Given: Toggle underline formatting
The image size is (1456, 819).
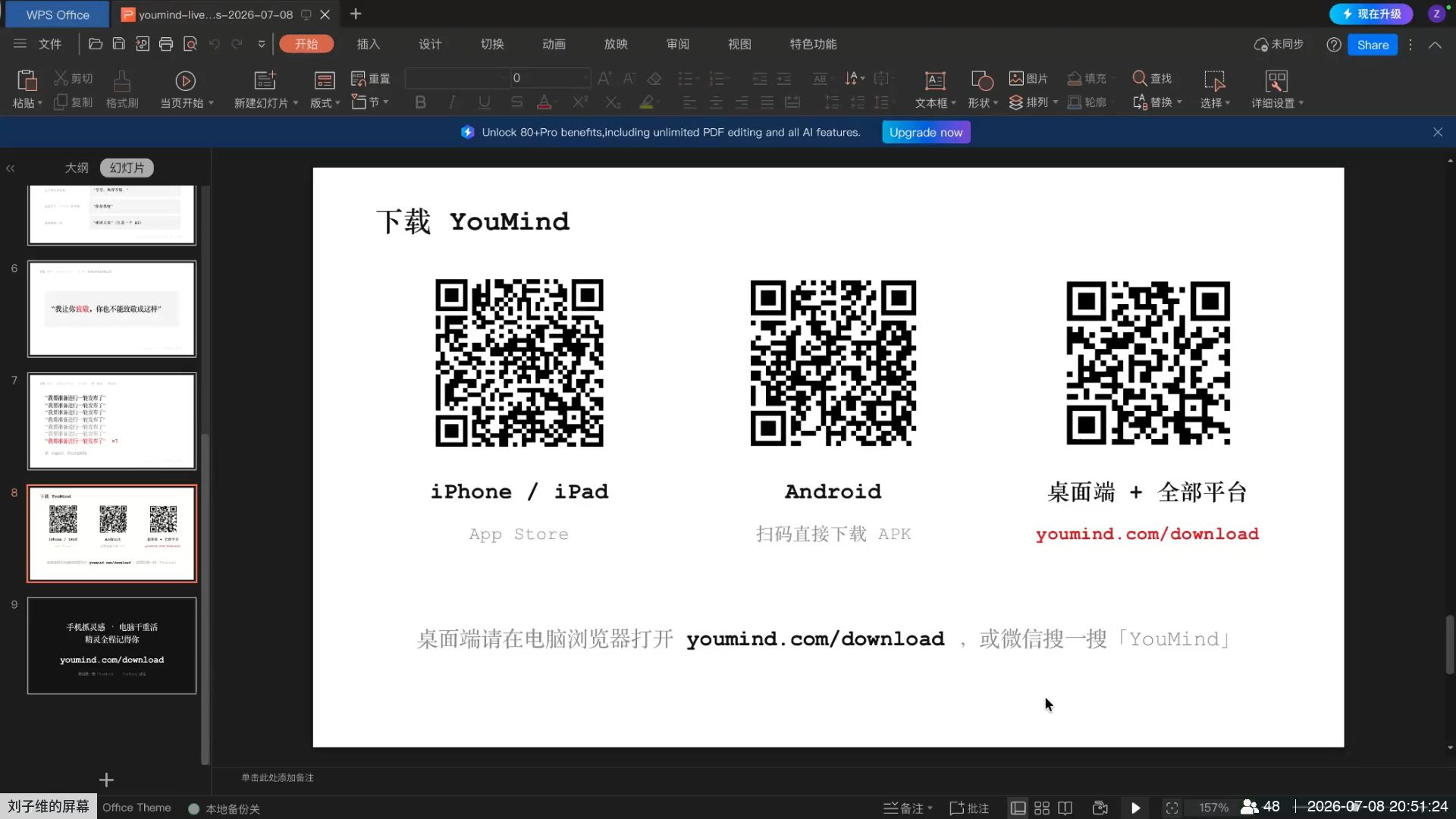Looking at the screenshot, I should point(484,102).
